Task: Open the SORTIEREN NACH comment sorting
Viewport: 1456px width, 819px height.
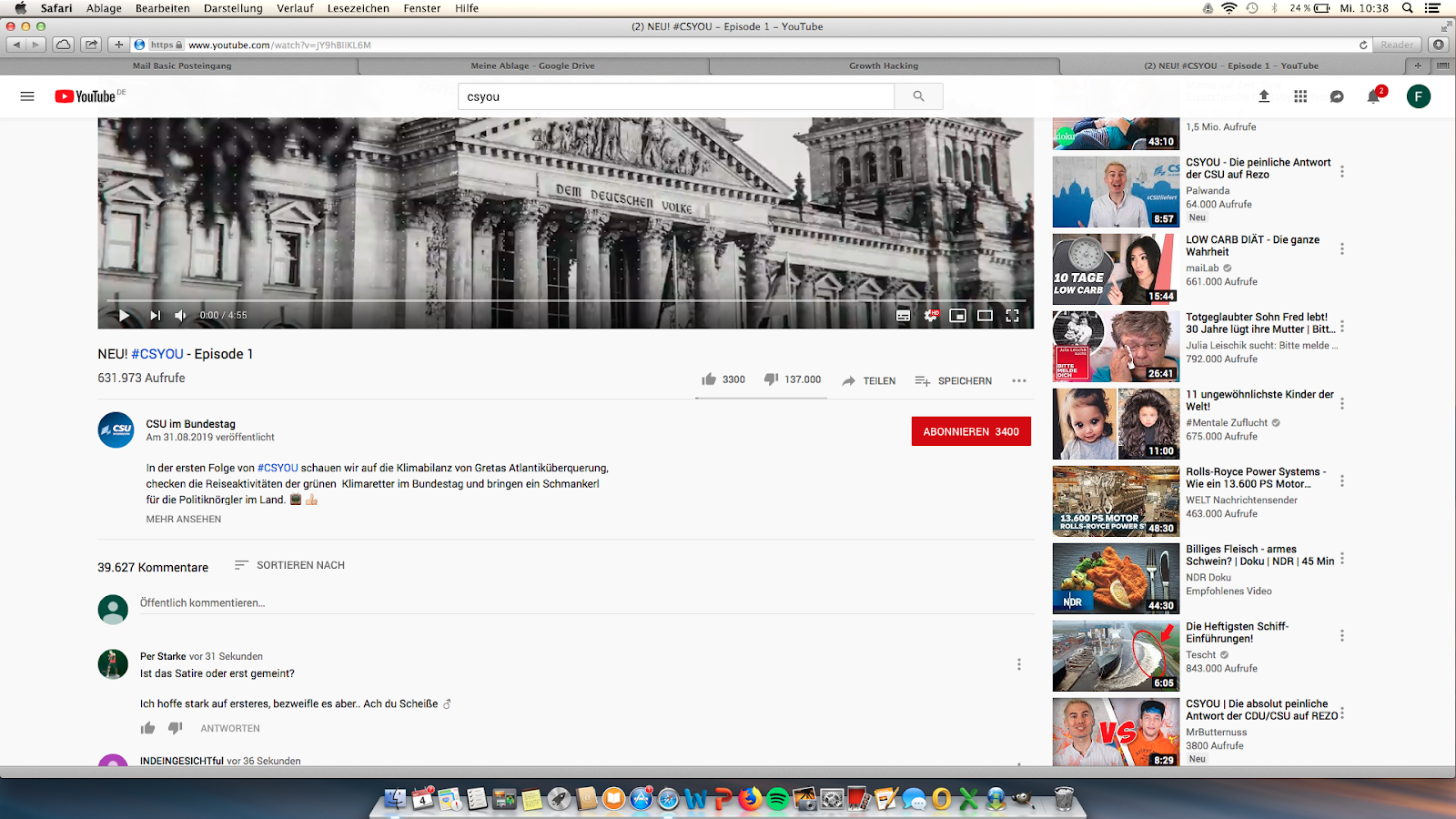Action: tap(289, 565)
